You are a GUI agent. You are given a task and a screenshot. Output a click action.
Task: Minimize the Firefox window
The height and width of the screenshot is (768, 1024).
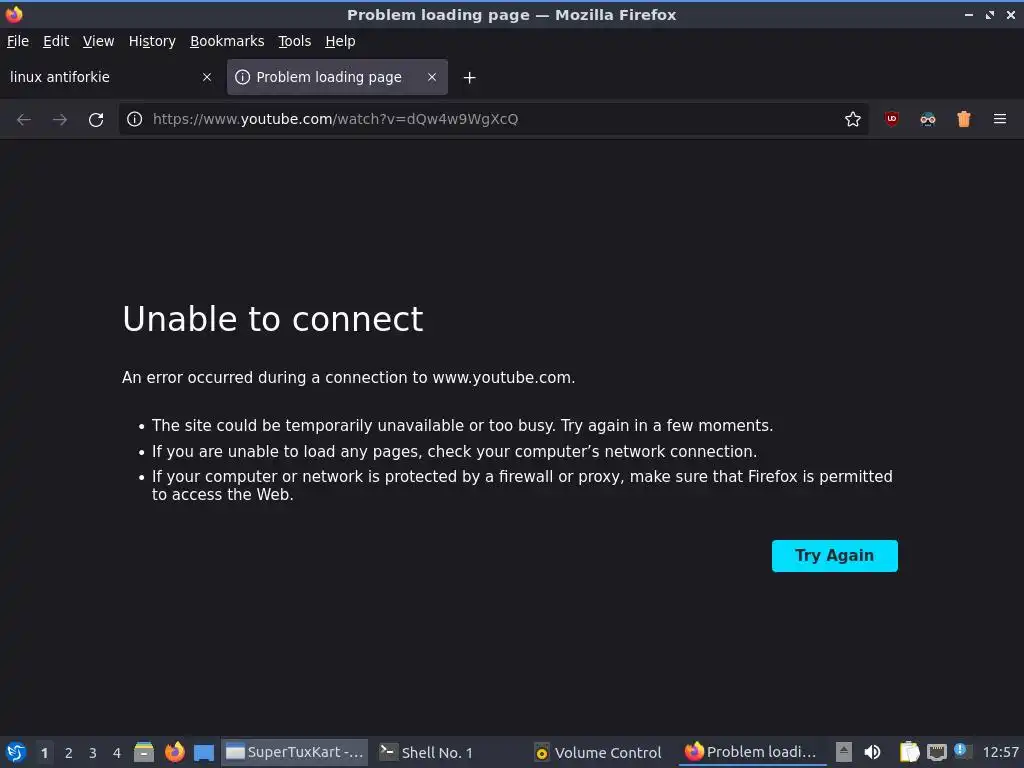(969, 14)
